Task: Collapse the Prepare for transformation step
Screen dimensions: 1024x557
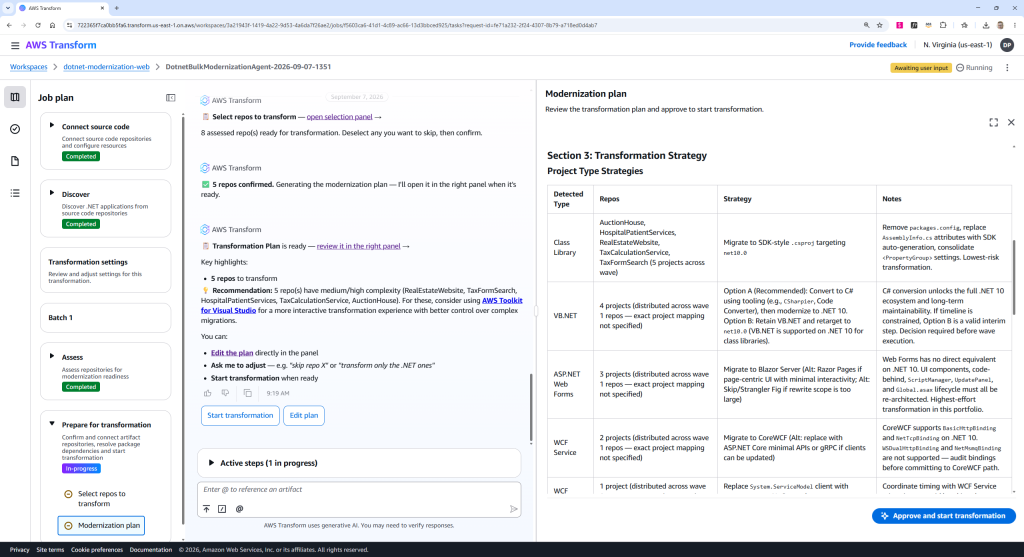Action: pyautogui.click(x=52, y=424)
